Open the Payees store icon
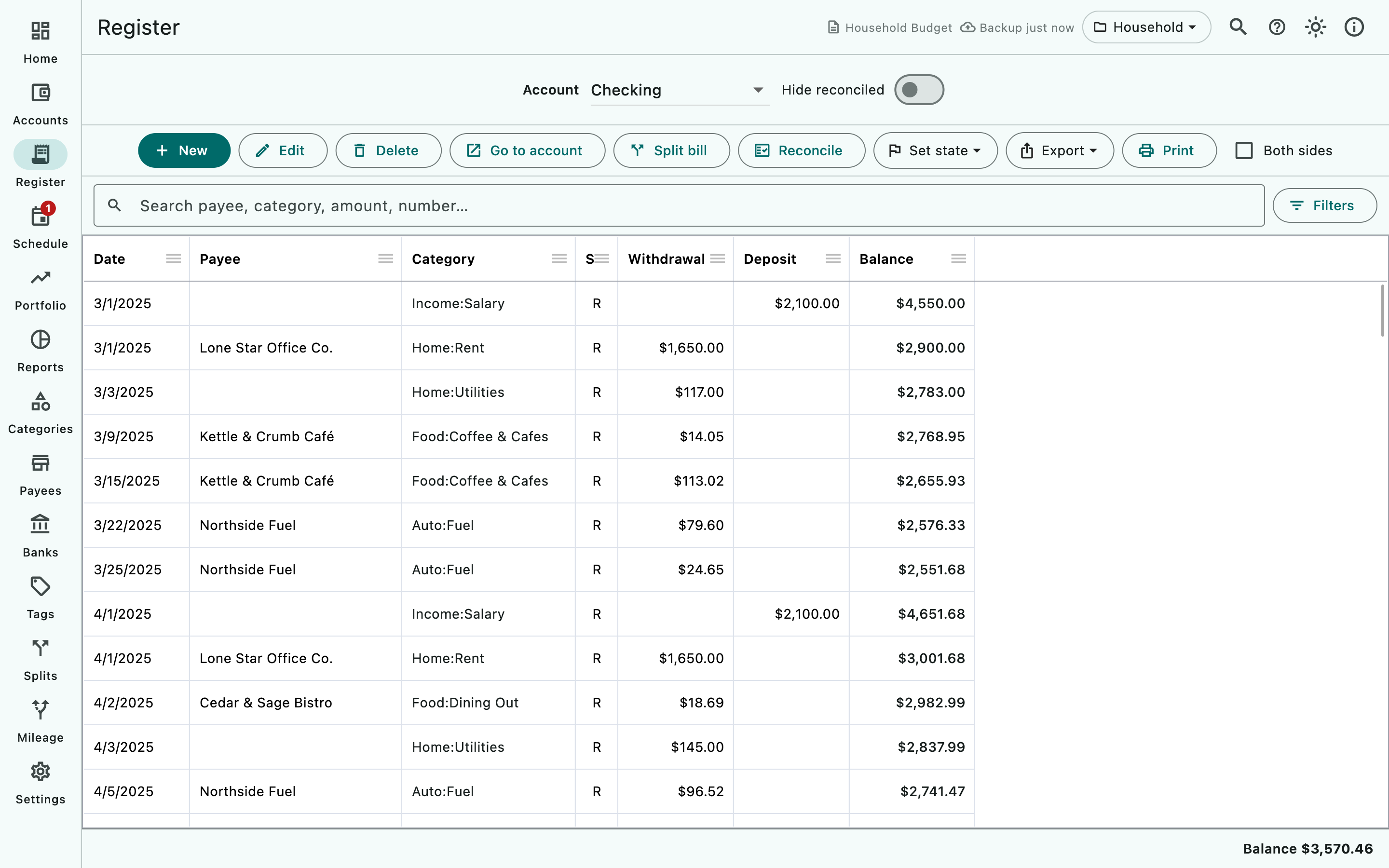Image resolution: width=1389 pixels, height=868 pixels. click(40, 463)
